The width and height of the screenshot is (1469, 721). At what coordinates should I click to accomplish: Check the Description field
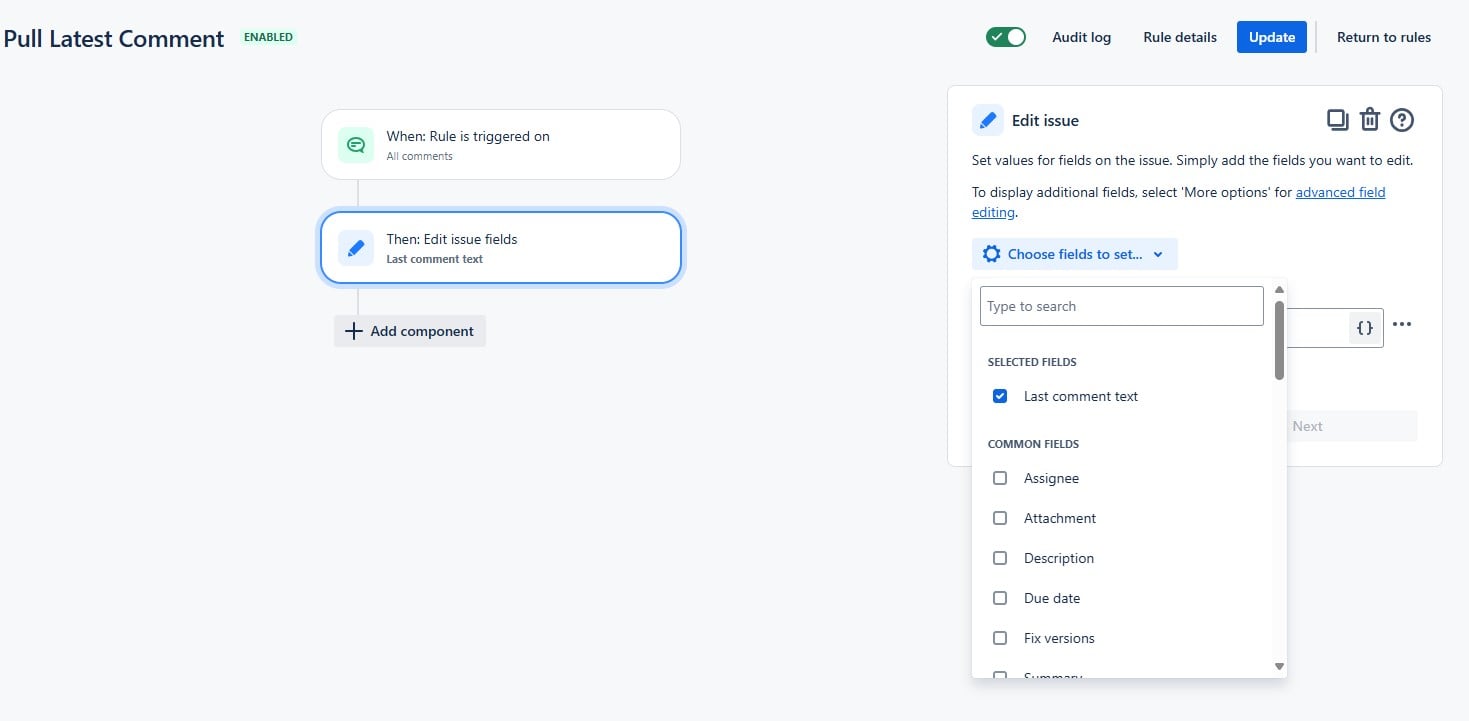pyautogui.click(x=1000, y=558)
